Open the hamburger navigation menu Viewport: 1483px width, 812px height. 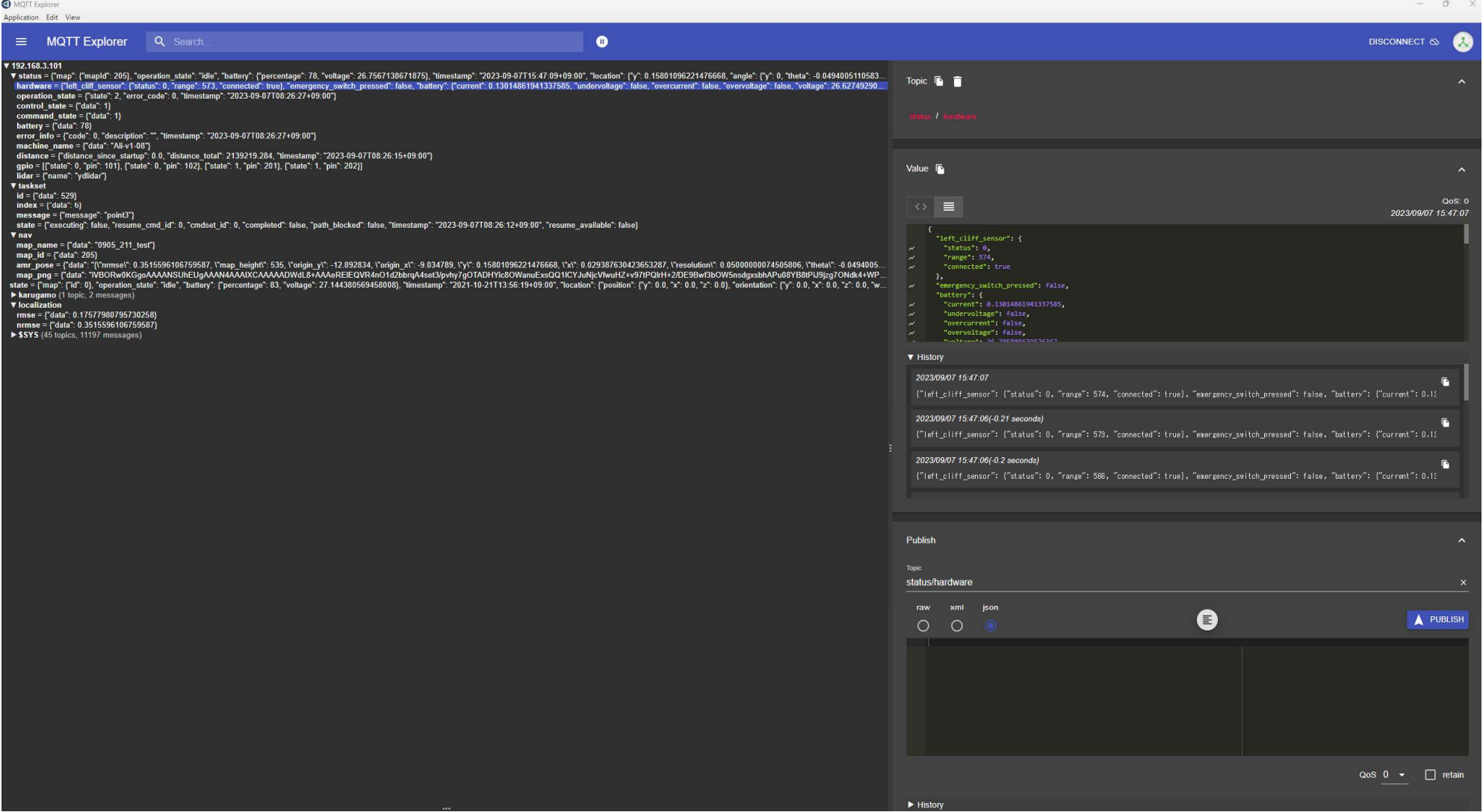point(21,42)
